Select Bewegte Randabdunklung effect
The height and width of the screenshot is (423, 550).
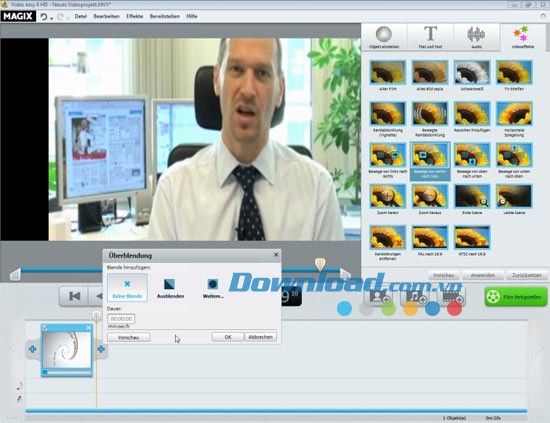coord(430,119)
